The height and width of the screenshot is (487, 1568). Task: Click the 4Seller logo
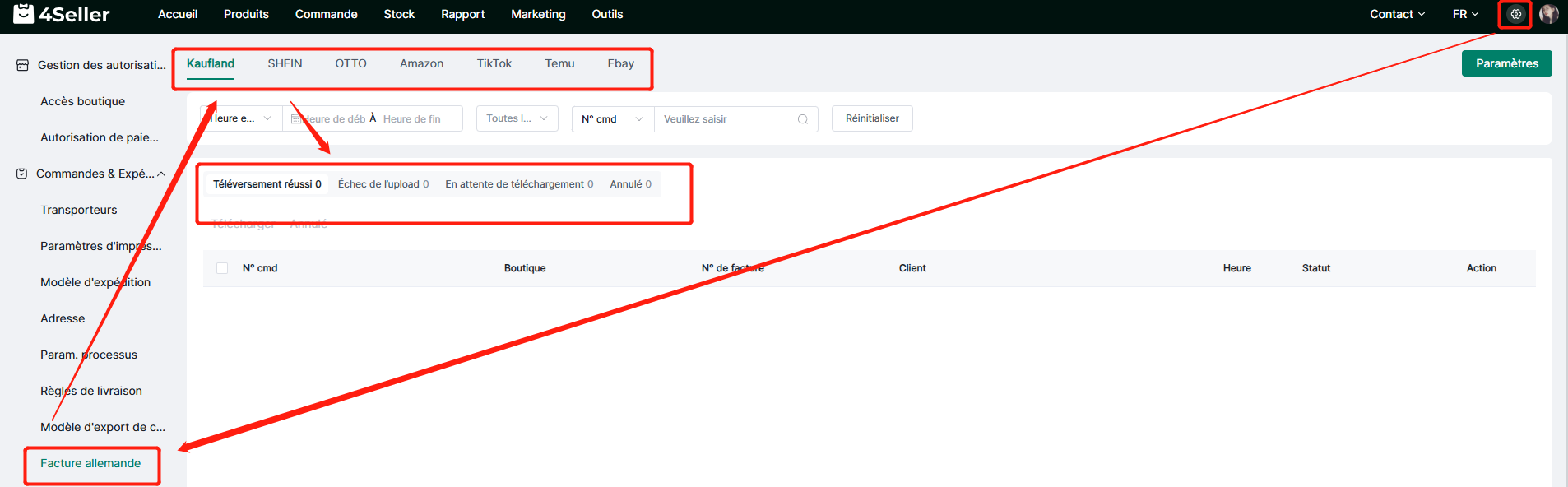[x=62, y=14]
